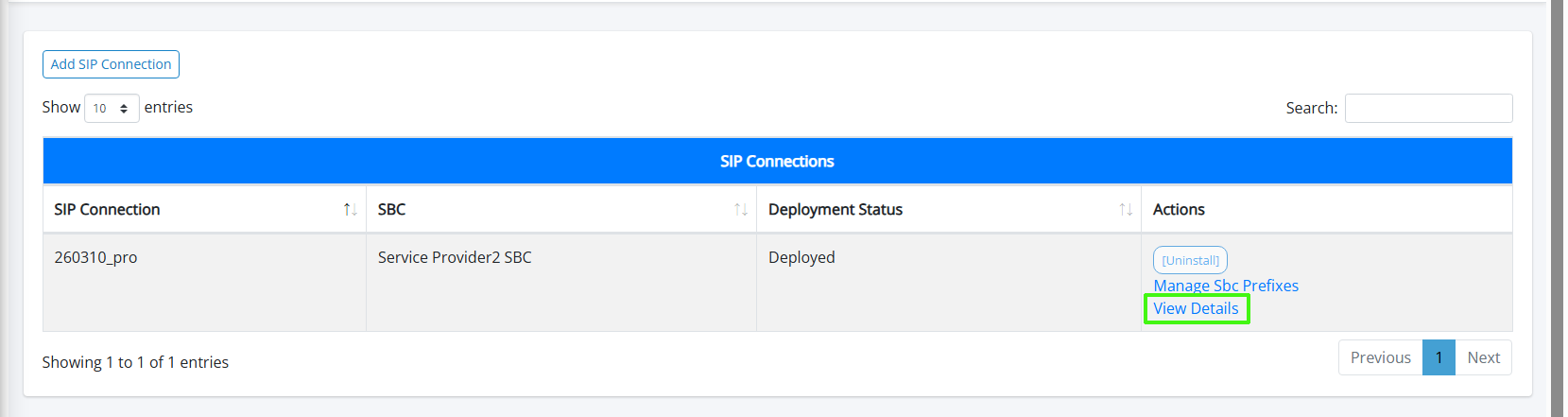Click the Add SIP Connection button
This screenshot has height=417, width=1568.
(111, 64)
